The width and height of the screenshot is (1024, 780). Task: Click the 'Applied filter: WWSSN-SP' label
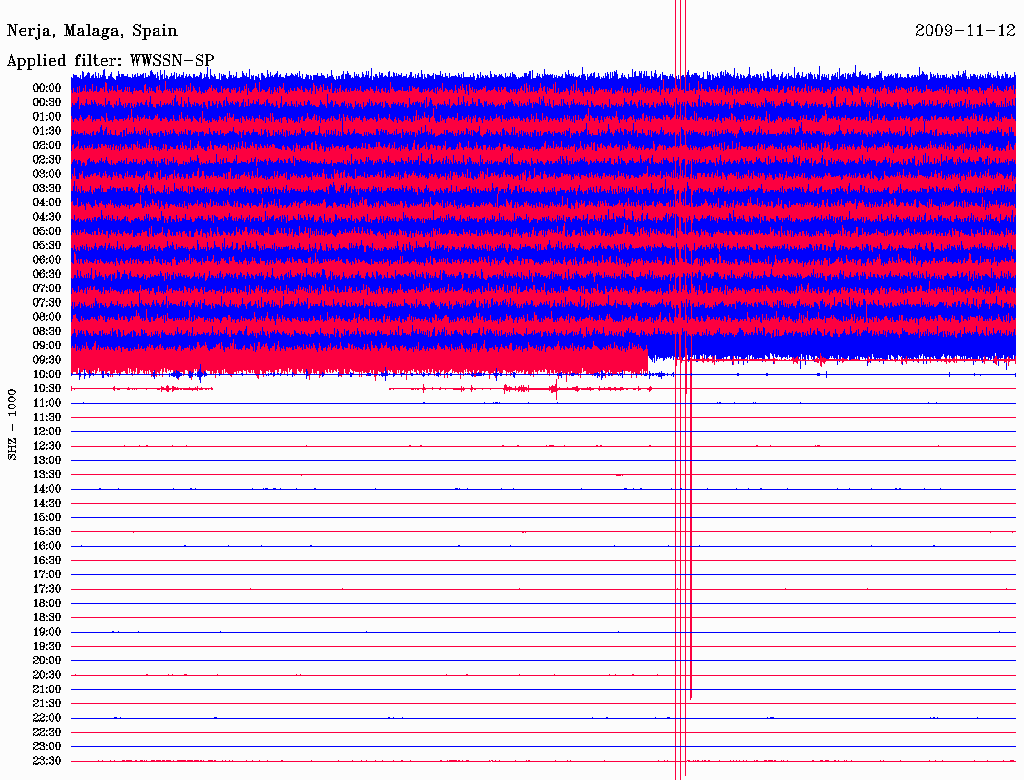tap(110, 61)
